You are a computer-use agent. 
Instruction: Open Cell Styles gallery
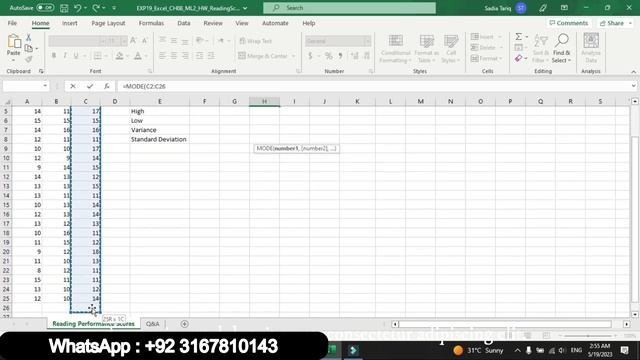tap(451, 48)
